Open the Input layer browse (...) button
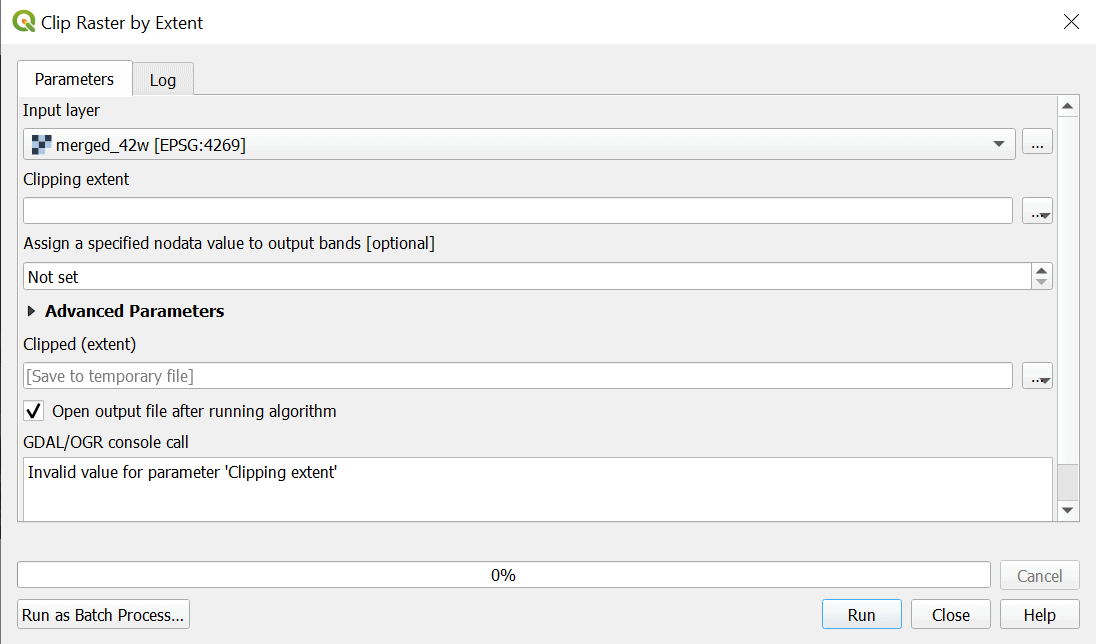 pos(1037,141)
